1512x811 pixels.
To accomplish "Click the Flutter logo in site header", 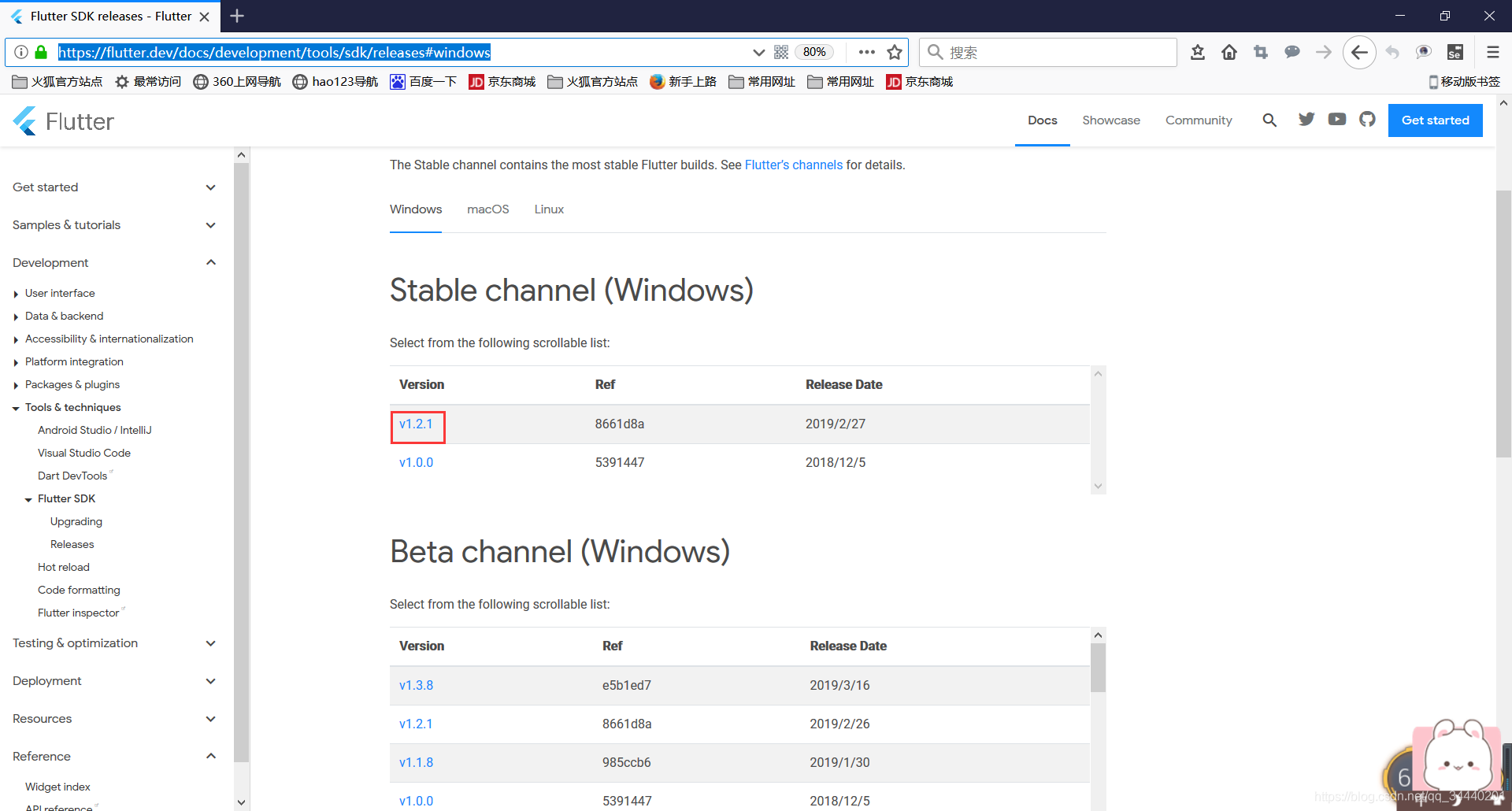I will [63, 121].
